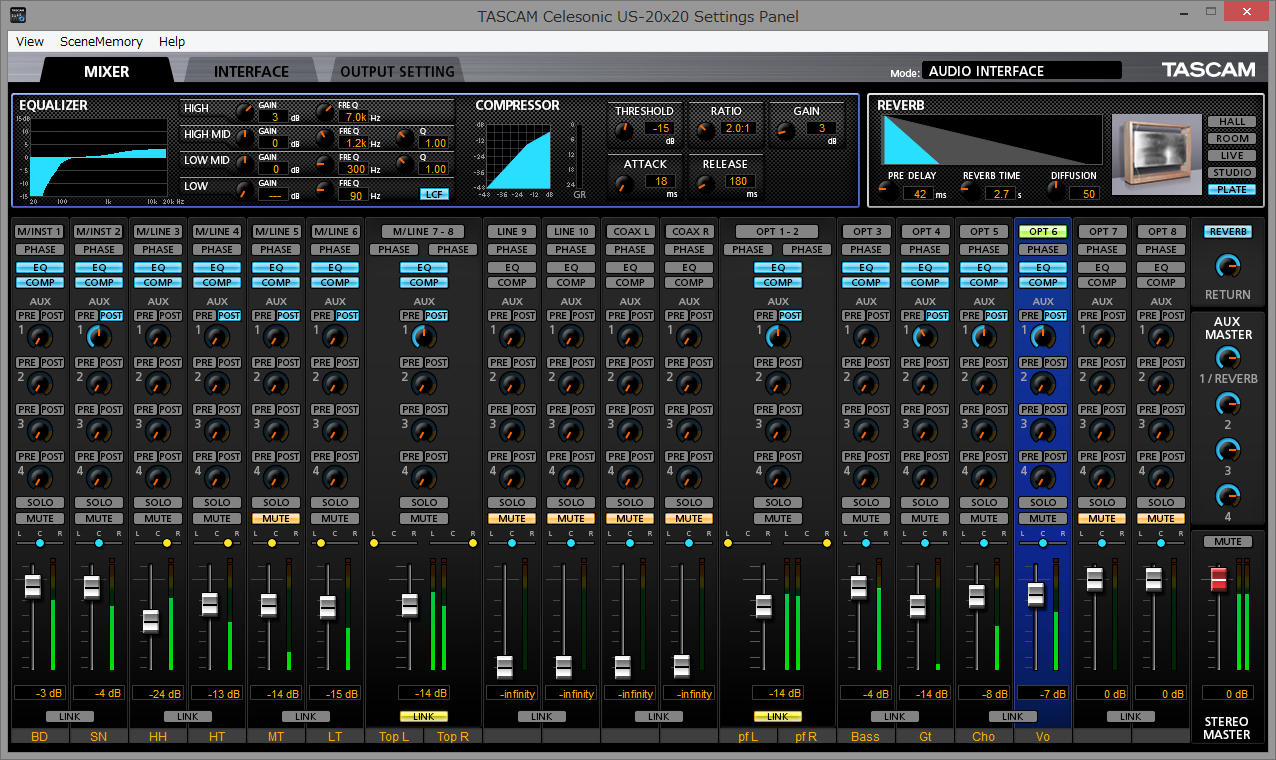Switch to the MIXER tab
The width and height of the screenshot is (1276, 760).
(107, 71)
